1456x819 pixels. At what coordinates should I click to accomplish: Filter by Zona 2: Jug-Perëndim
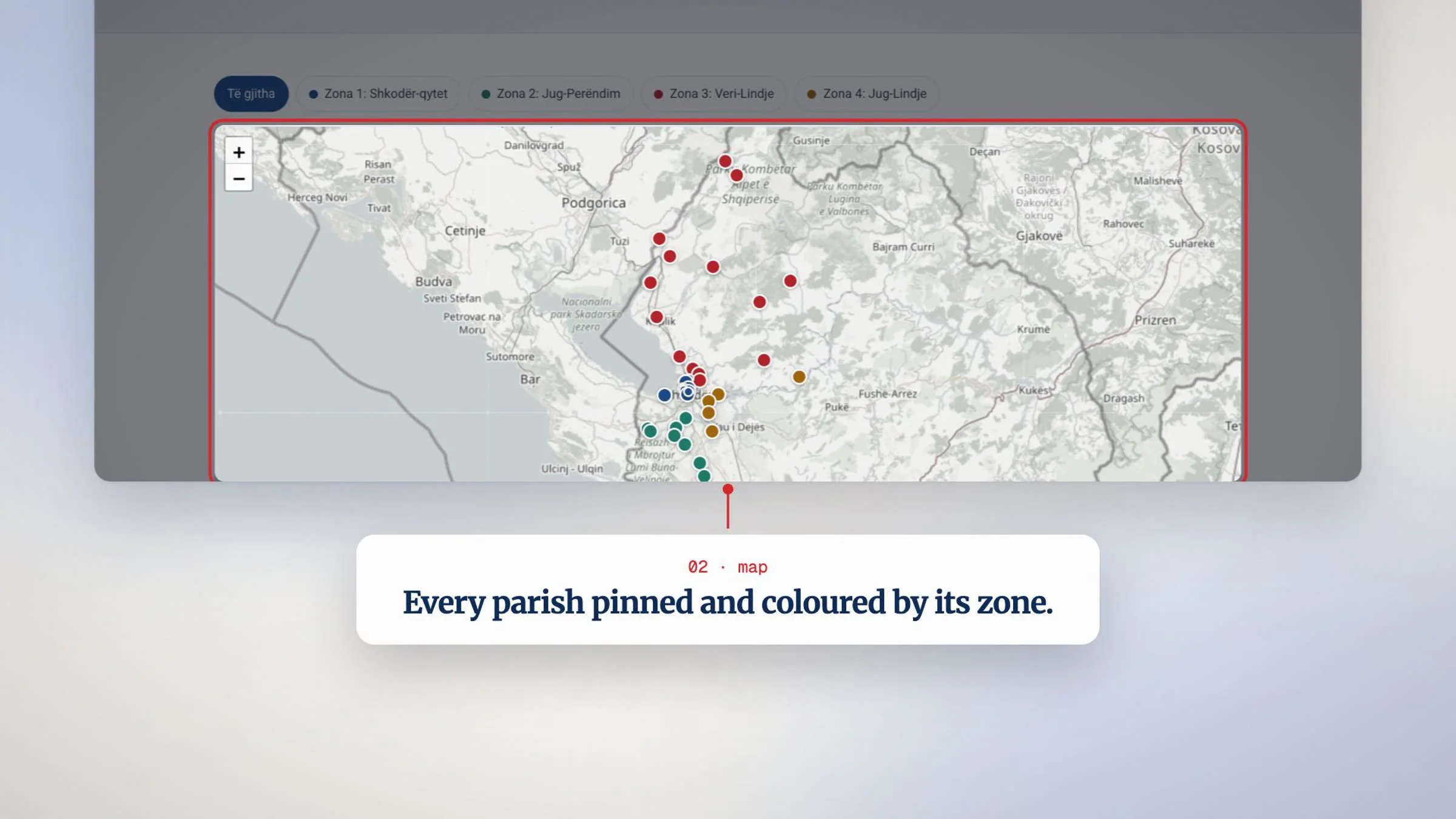click(551, 93)
